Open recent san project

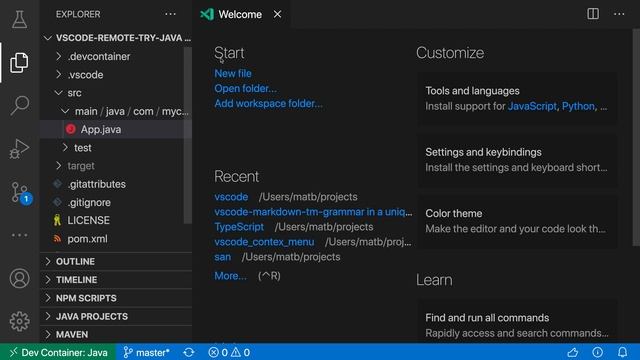click(x=222, y=257)
